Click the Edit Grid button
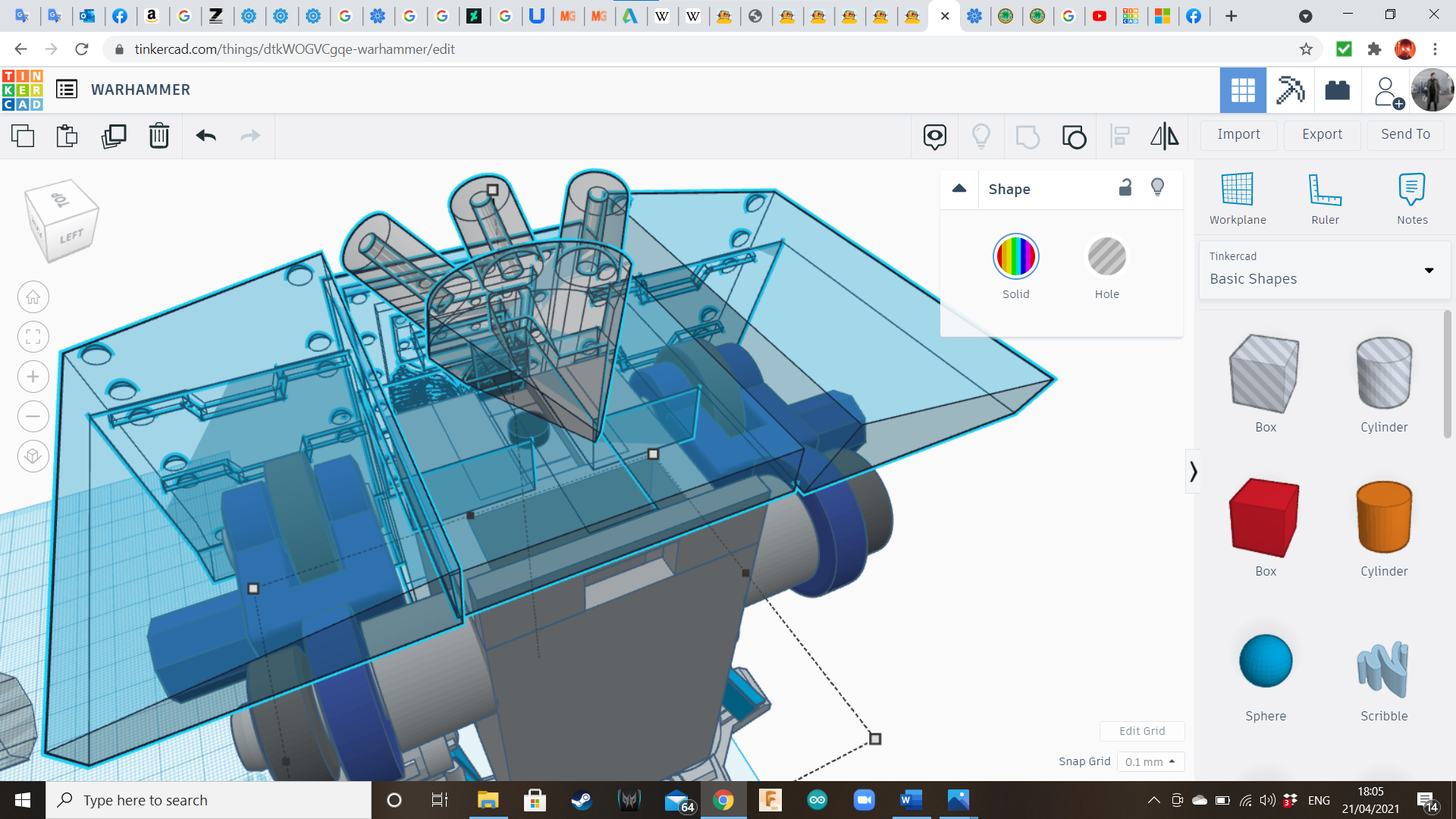This screenshot has height=819, width=1456. click(x=1141, y=731)
